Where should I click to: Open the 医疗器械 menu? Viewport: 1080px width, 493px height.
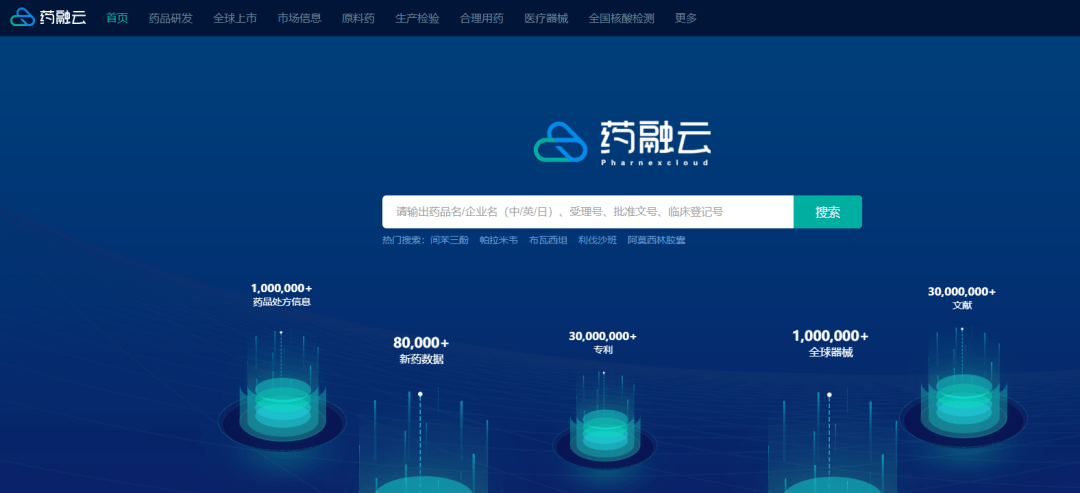tap(546, 19)
